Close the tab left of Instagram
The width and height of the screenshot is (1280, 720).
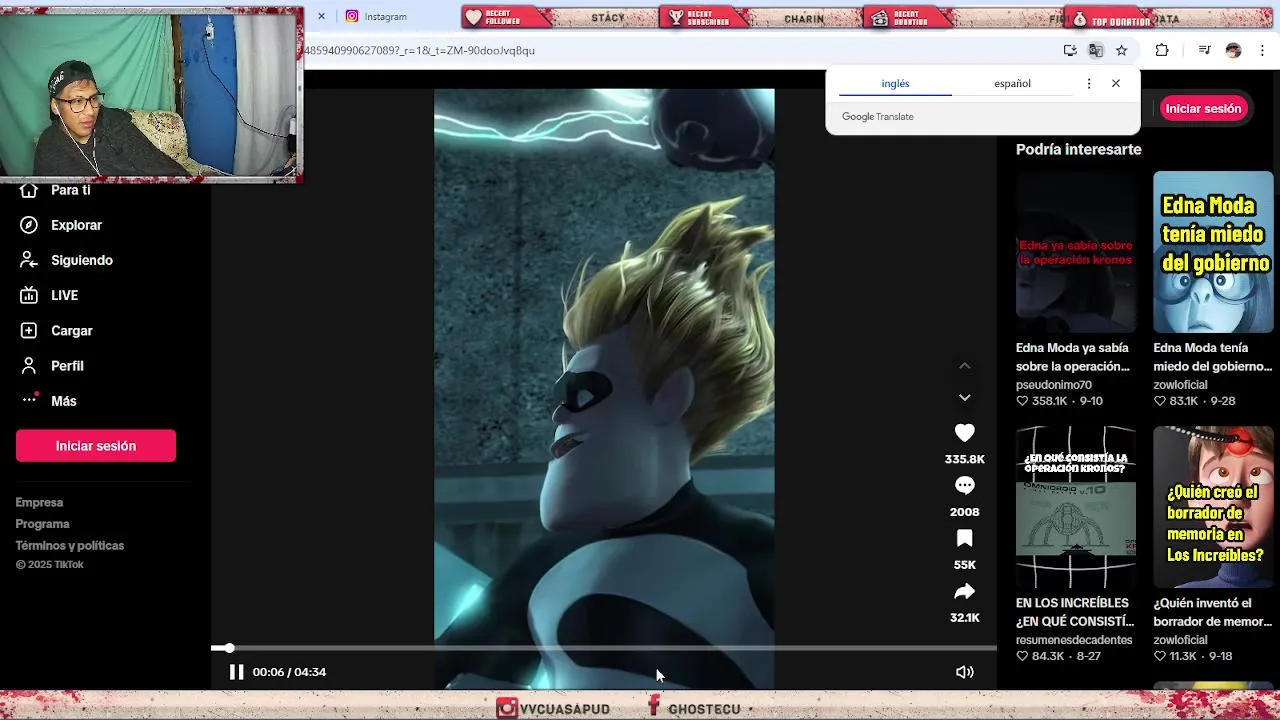click(x=321, y=16)
